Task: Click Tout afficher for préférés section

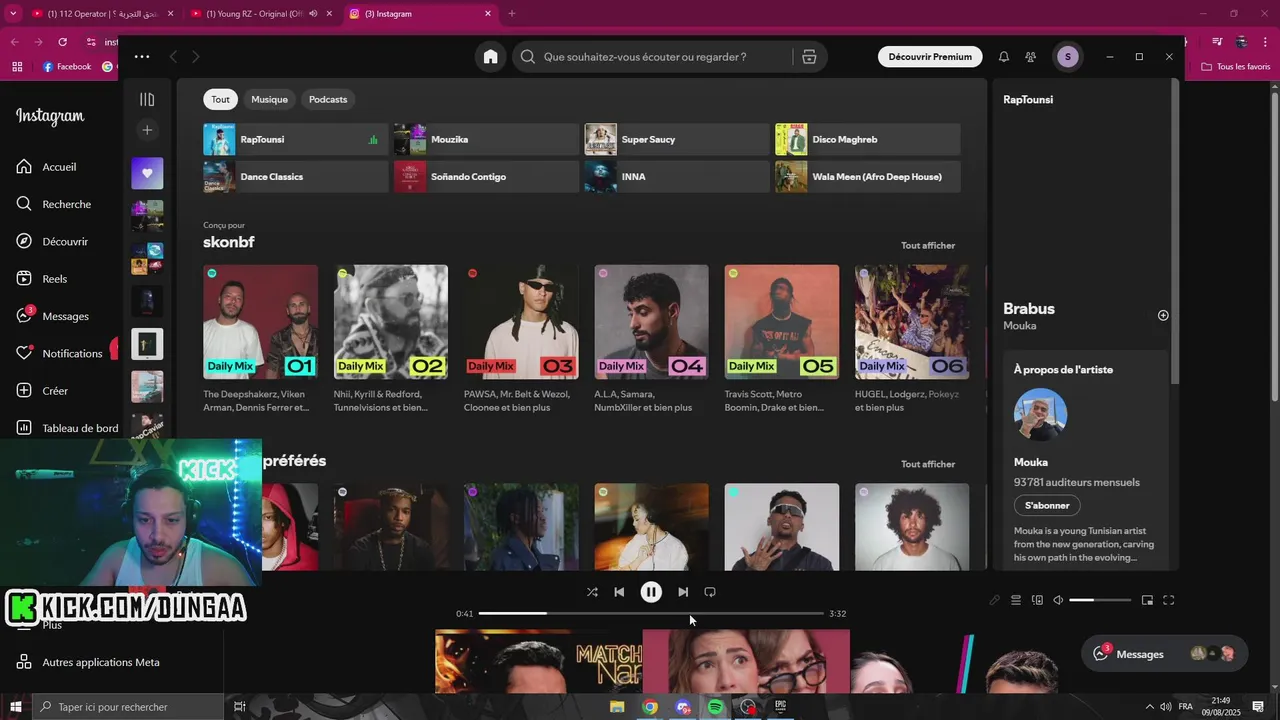Action: [928, 464]
